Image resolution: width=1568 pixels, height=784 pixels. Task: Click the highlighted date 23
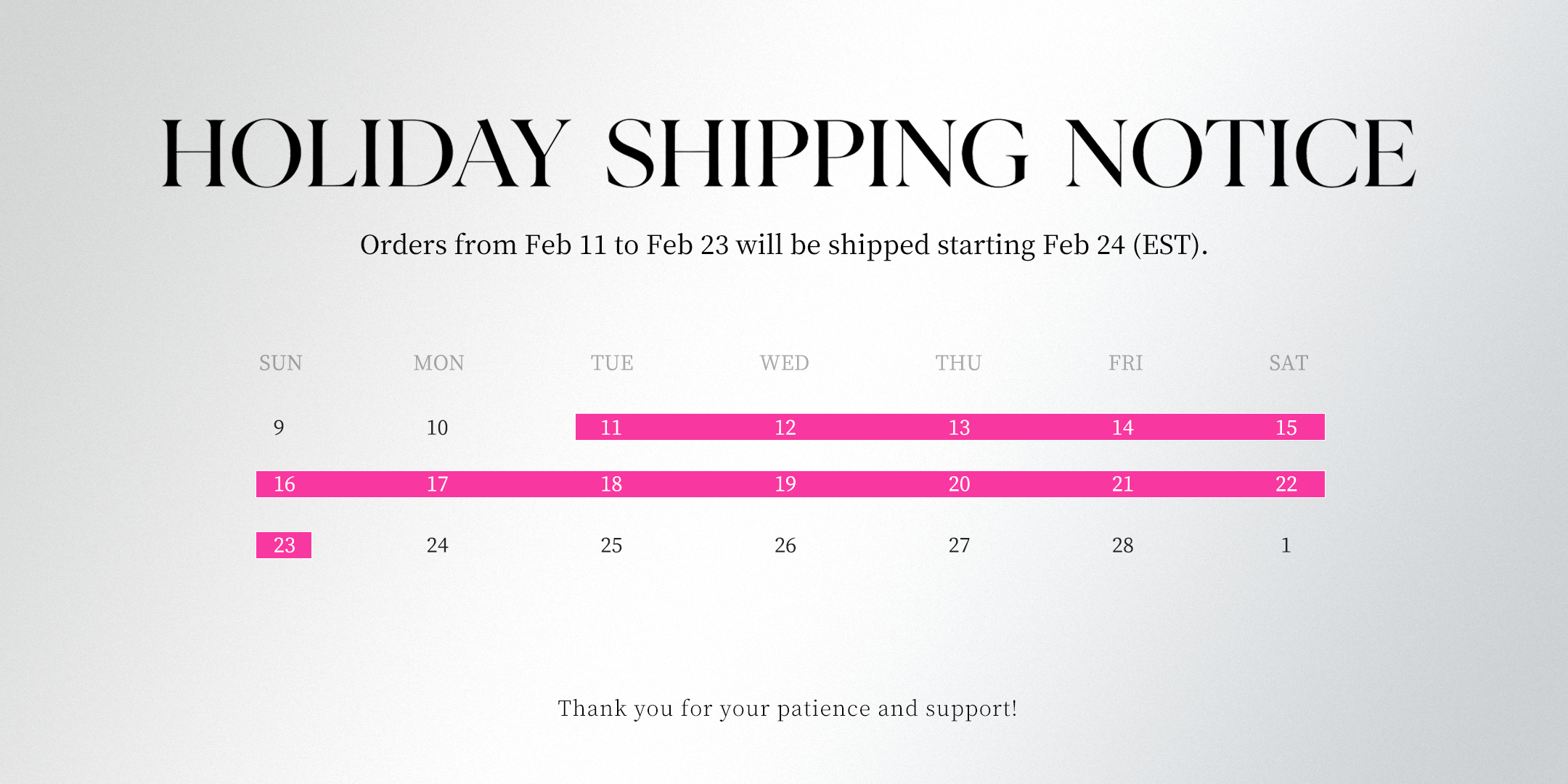tap(284, 545)
